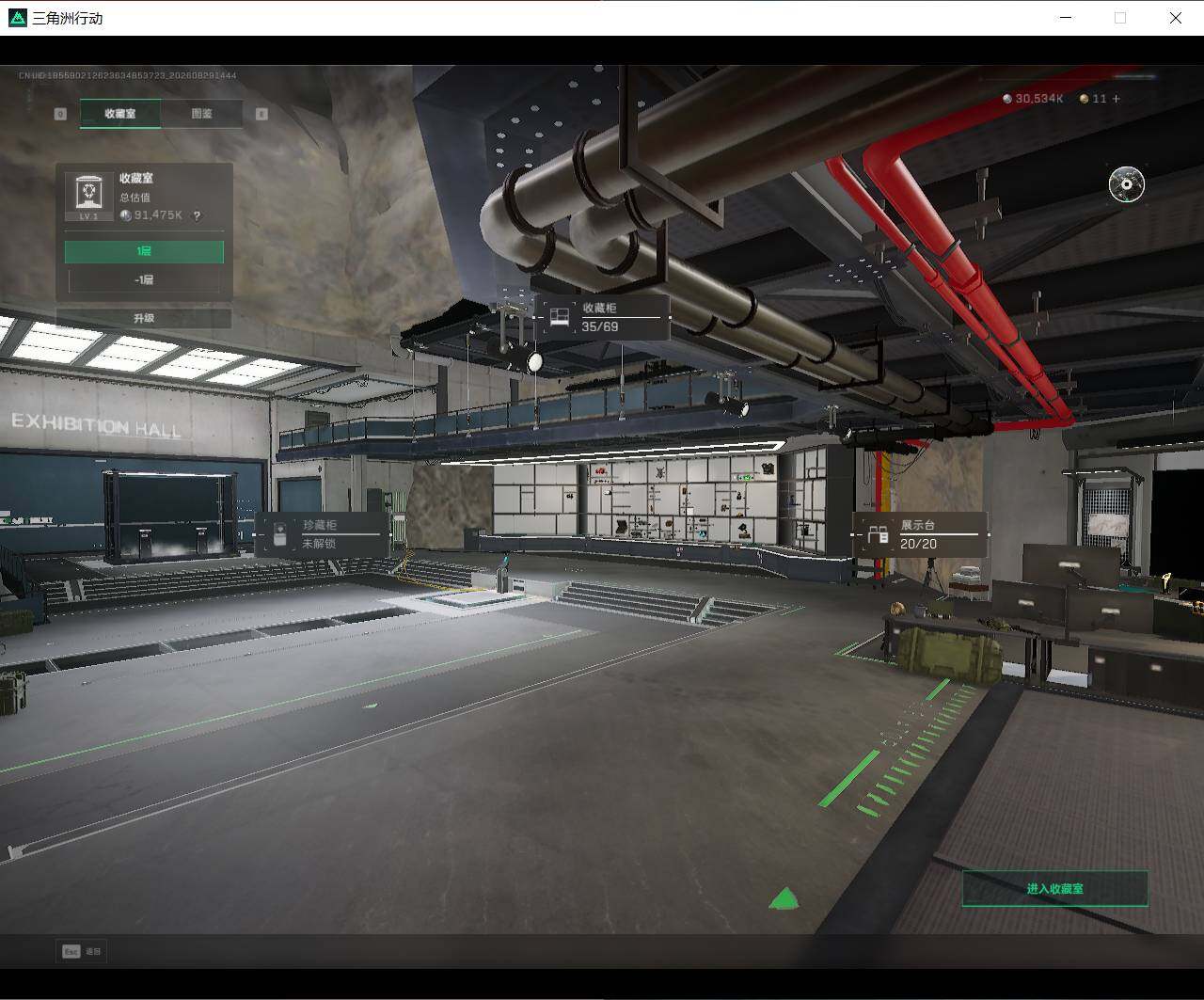Select the 收藏柜 35/69 cabinet marker icon

[559, 317]
